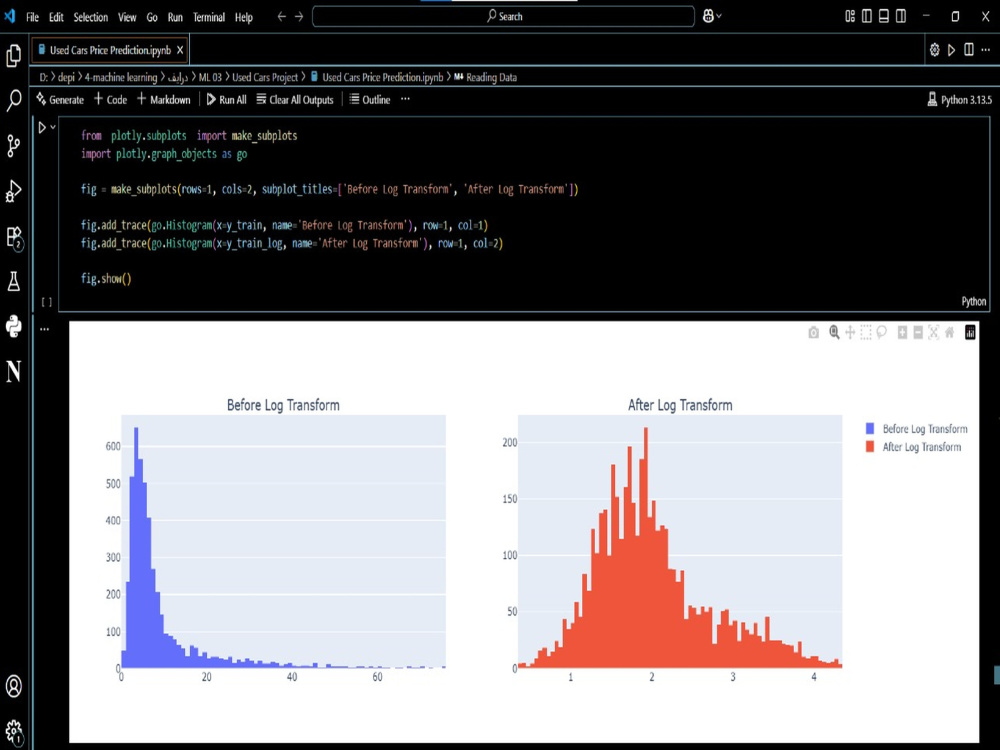
Task: Toggle the Primary Side Bar
Action: (x=867, y=17)
